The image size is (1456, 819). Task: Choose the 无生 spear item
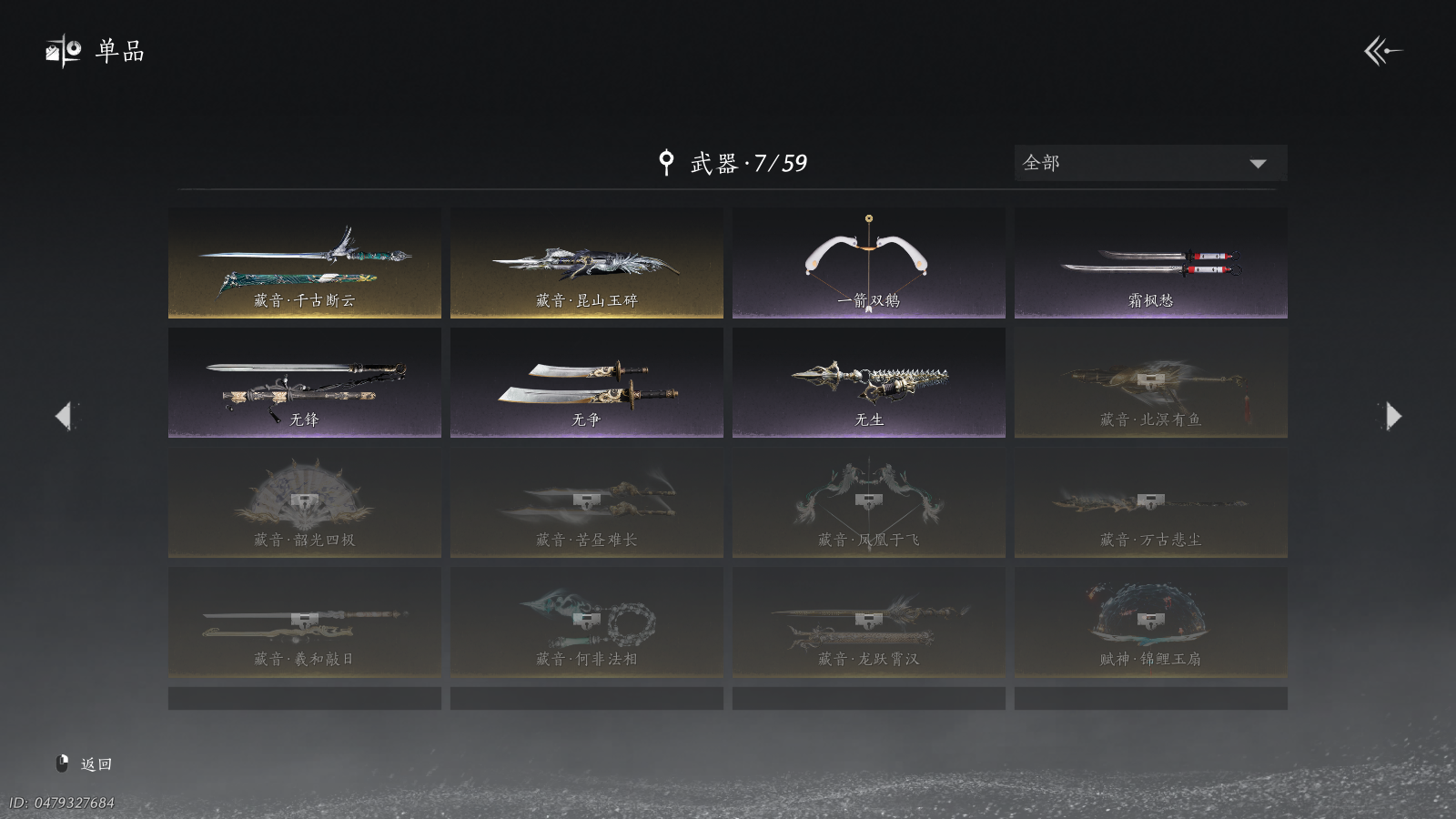[x=869, y=382]
